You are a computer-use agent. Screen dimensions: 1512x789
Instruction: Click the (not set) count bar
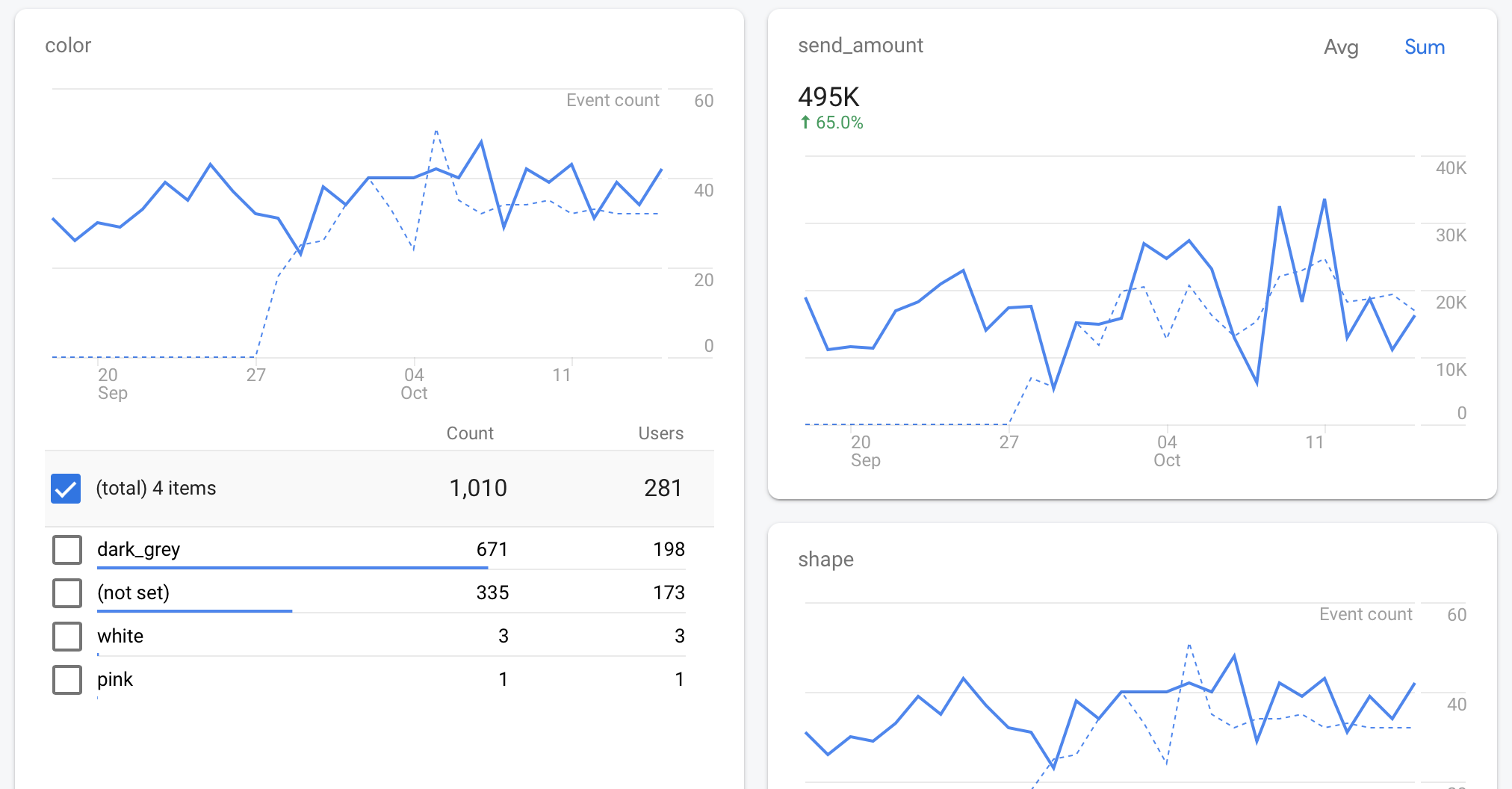(x=194, y=611)
